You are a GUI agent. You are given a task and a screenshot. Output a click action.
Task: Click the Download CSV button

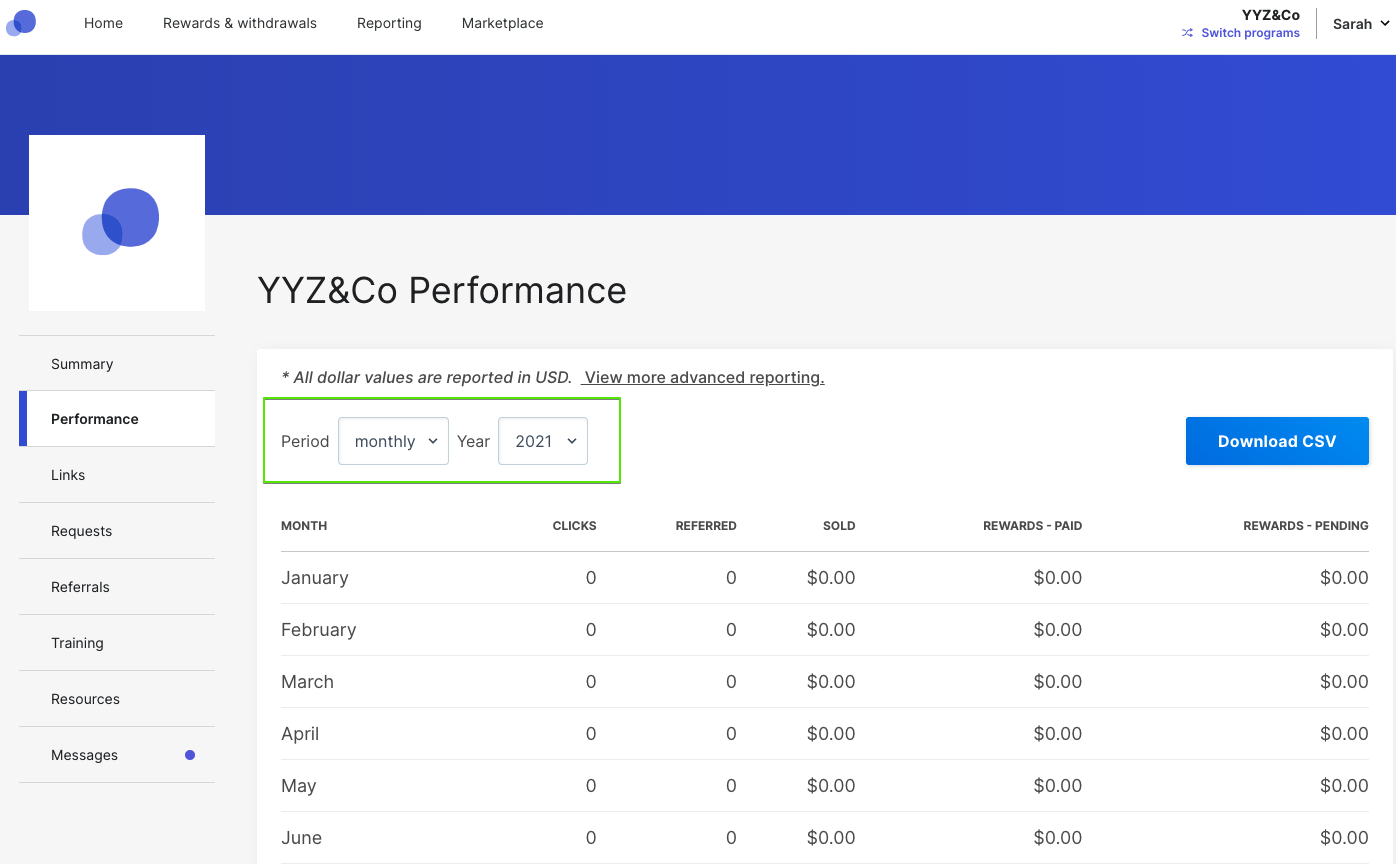pyautogui.click(x=1277, y=440)
